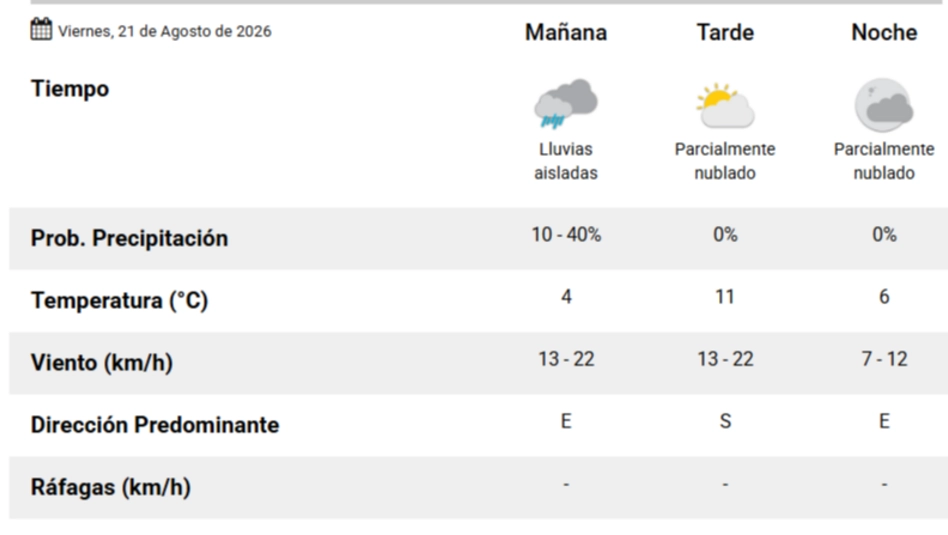This screenshot has height=535, width=948.
Task: Click the Tarde temperature value 11
Action: [725, 297]
